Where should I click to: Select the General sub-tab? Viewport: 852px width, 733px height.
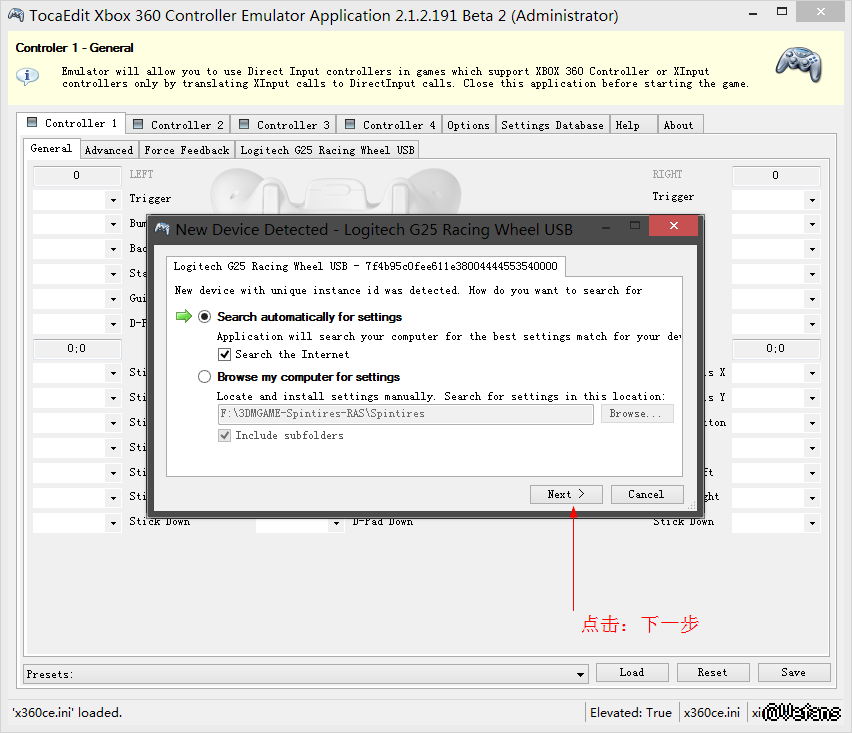tap(51, 149)
